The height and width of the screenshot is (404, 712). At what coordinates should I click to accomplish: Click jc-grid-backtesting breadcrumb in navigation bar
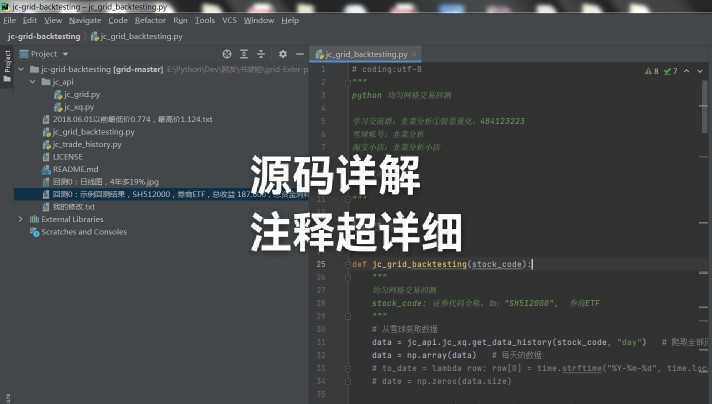tap(44, 36)
